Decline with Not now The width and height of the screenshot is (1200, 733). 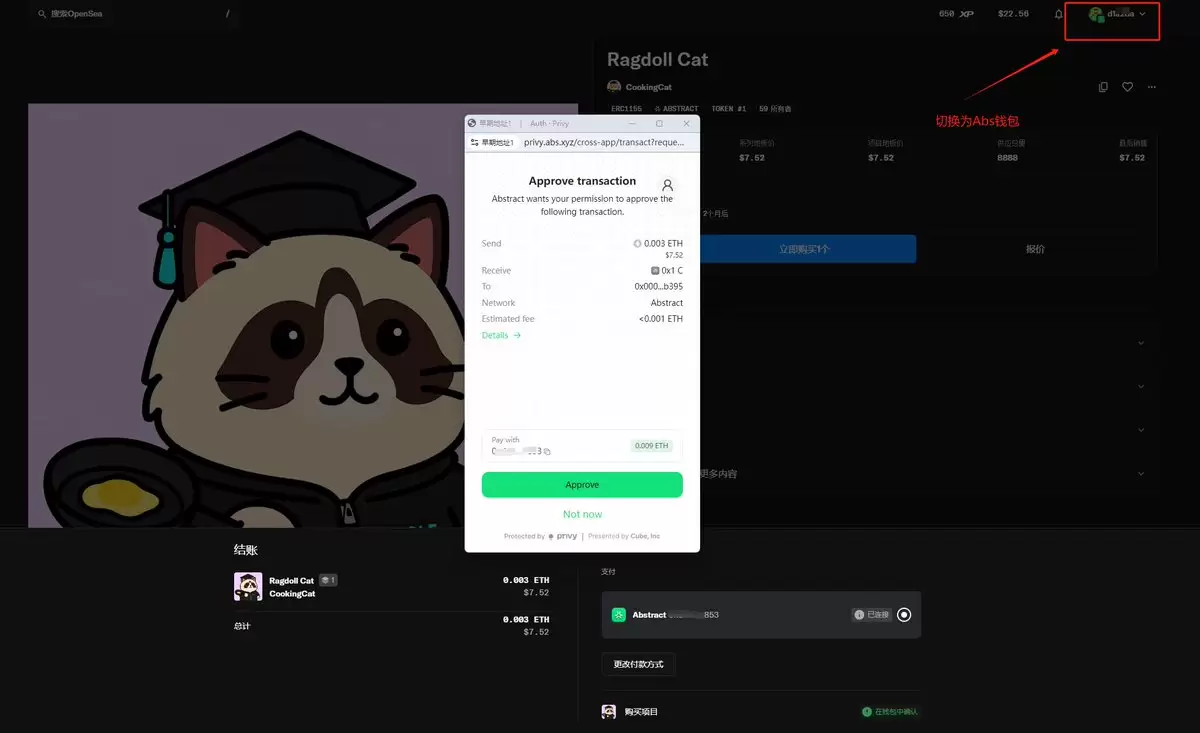tap(582, 514)
